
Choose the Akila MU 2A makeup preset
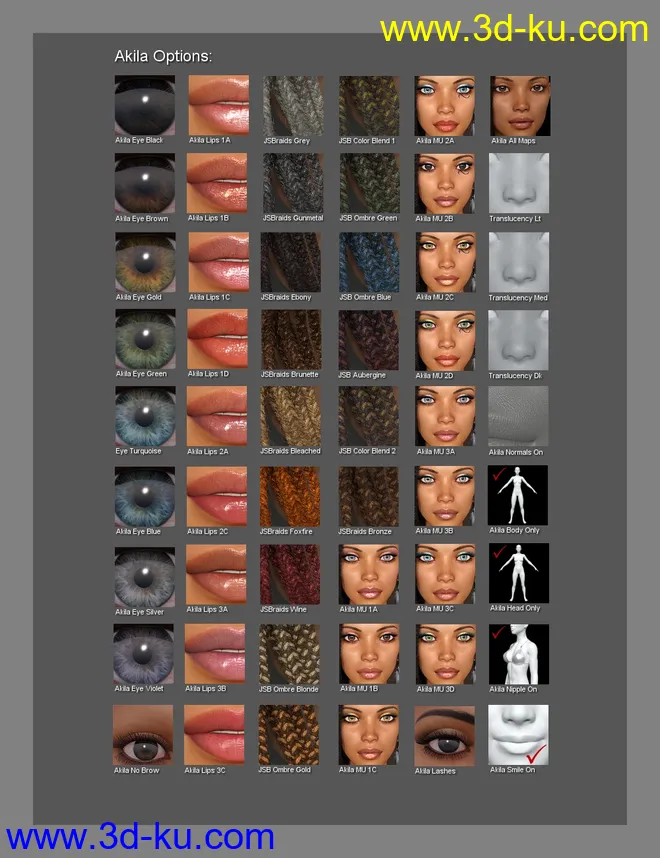[445, 106]
